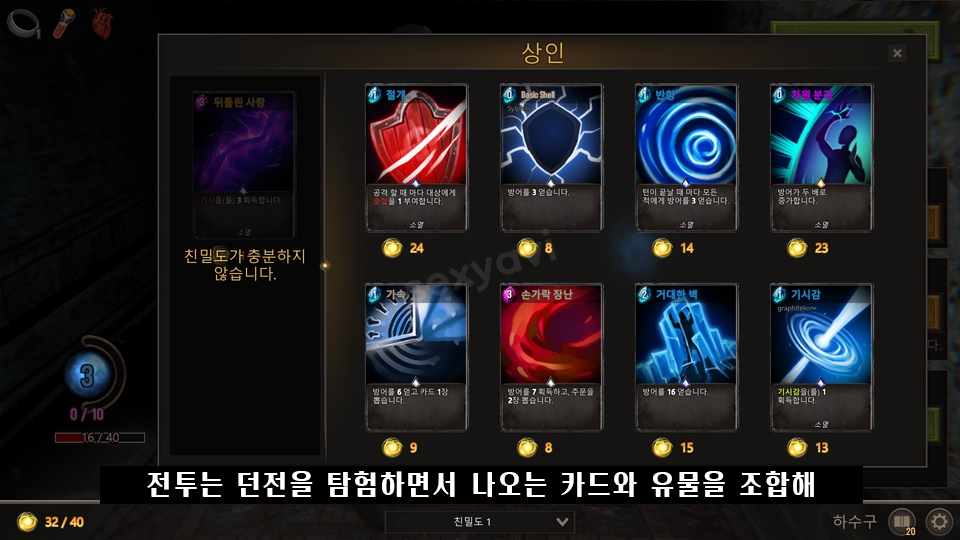
Task: Click the gold coin icon beside 32 / 40
Action: [x=27, y=522]
